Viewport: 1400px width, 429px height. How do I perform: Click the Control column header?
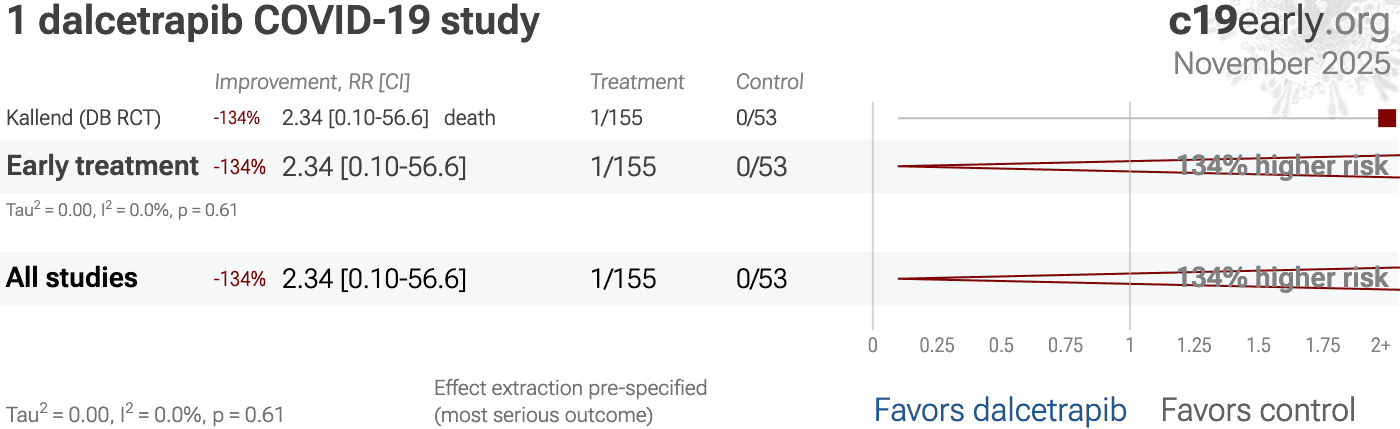pos(770,82)
